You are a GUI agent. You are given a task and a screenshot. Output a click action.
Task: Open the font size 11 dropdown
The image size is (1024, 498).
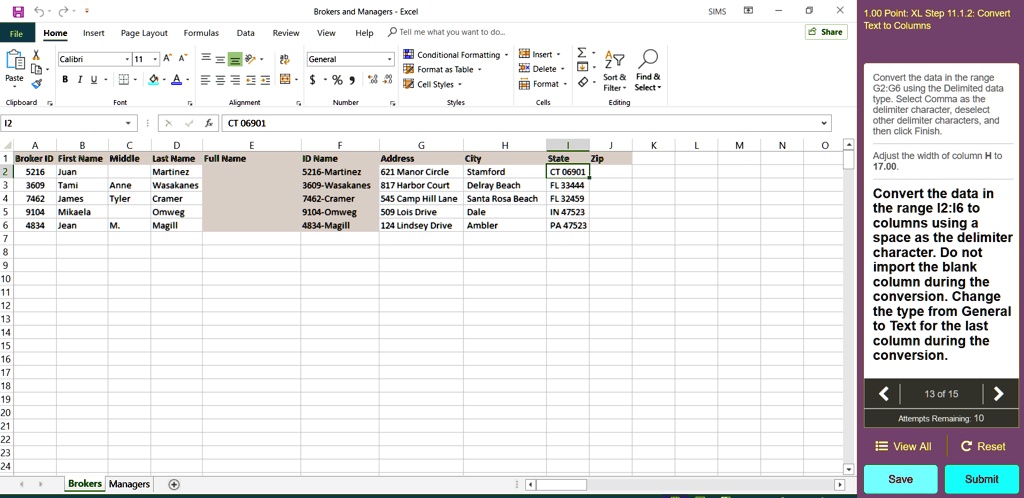point(155,59)
